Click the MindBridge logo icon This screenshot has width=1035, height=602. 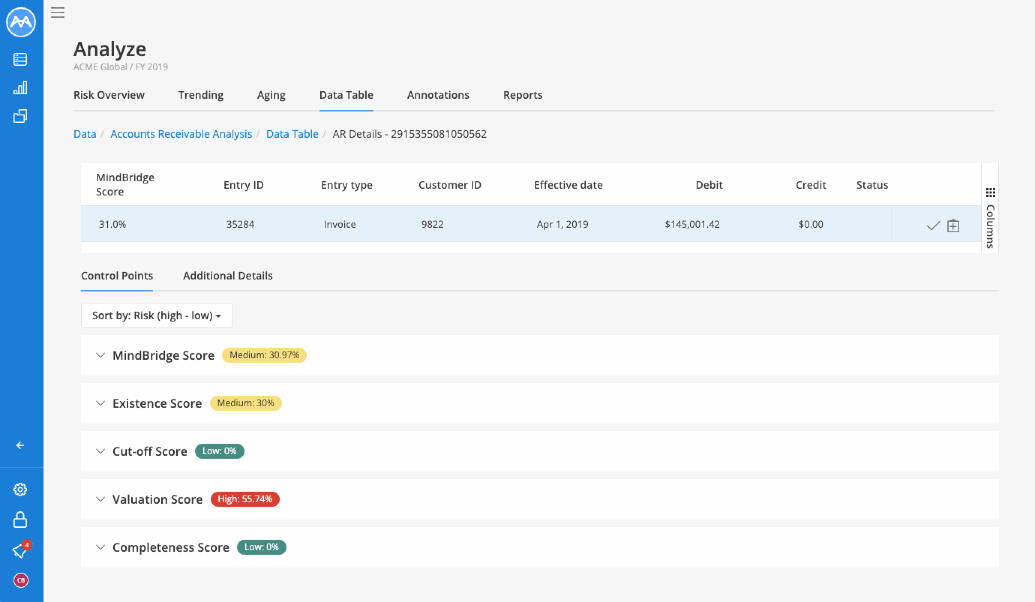(x=20, y=22)
